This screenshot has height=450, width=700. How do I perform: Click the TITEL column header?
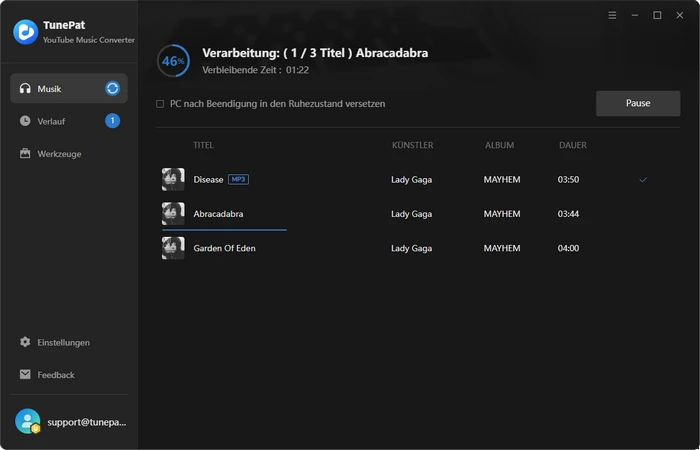pos(204,145)
